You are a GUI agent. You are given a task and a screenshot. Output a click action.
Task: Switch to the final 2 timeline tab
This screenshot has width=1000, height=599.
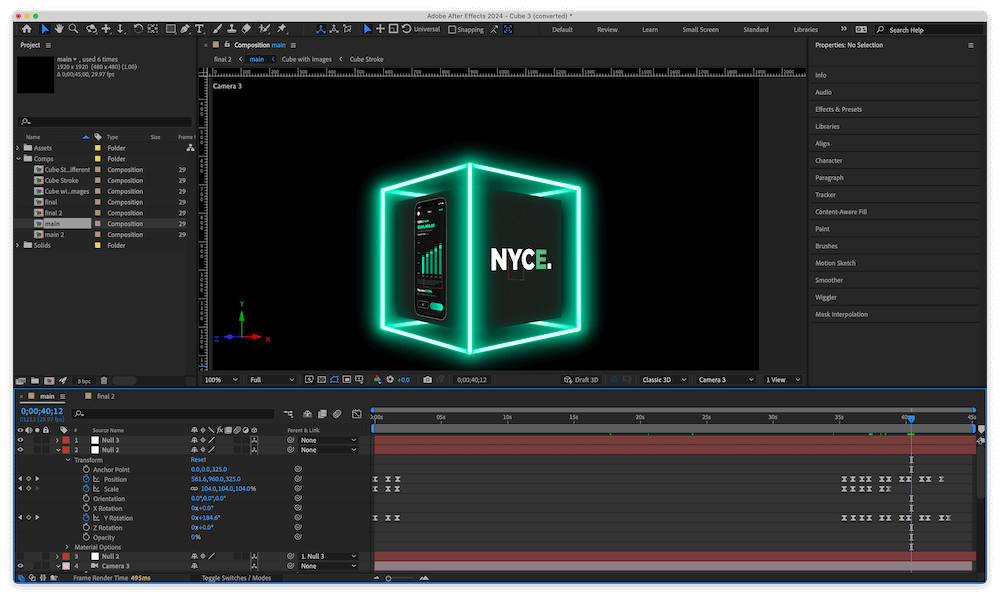(105, 396)
